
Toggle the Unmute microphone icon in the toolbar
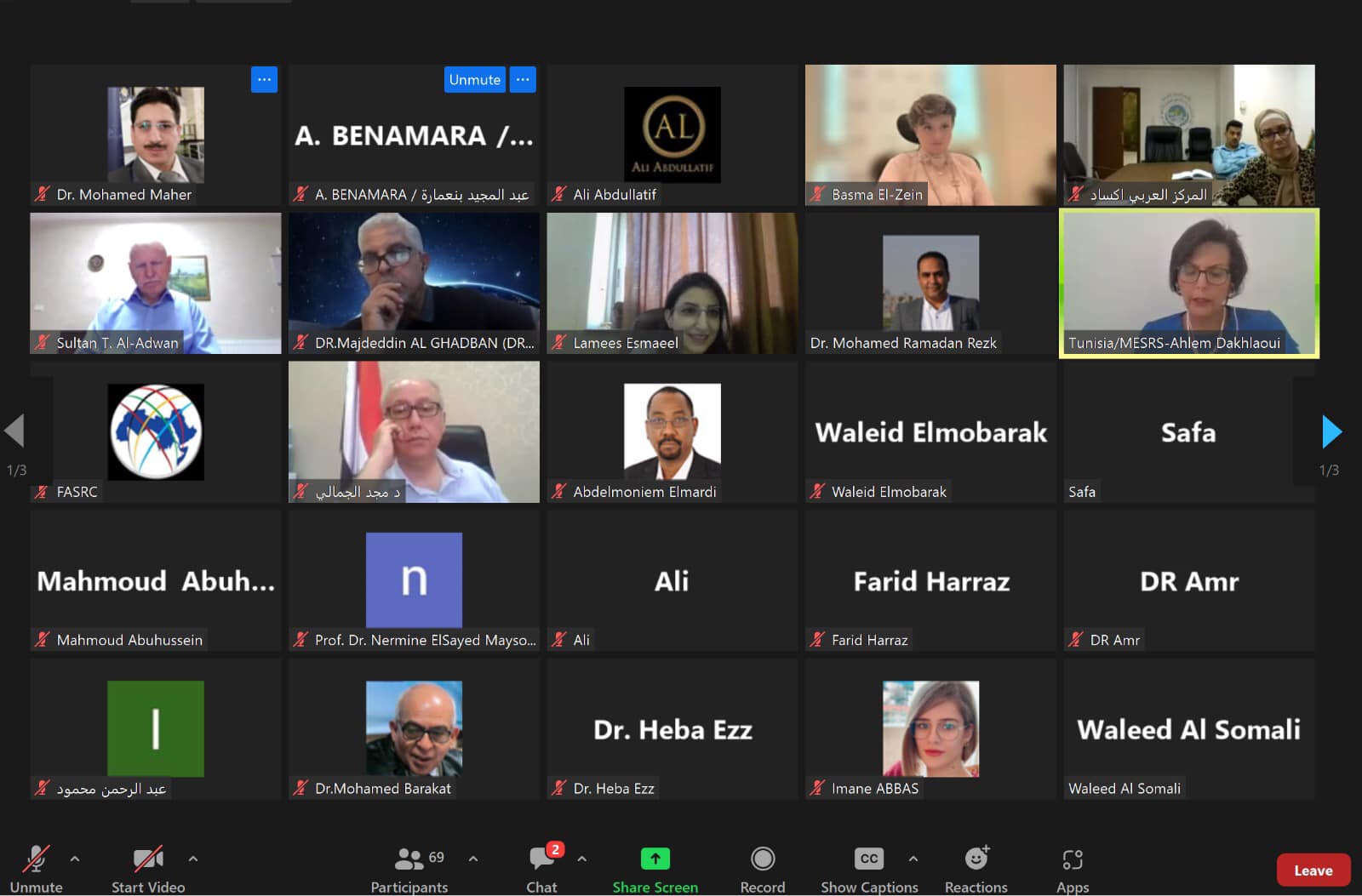tap(36, 859)
